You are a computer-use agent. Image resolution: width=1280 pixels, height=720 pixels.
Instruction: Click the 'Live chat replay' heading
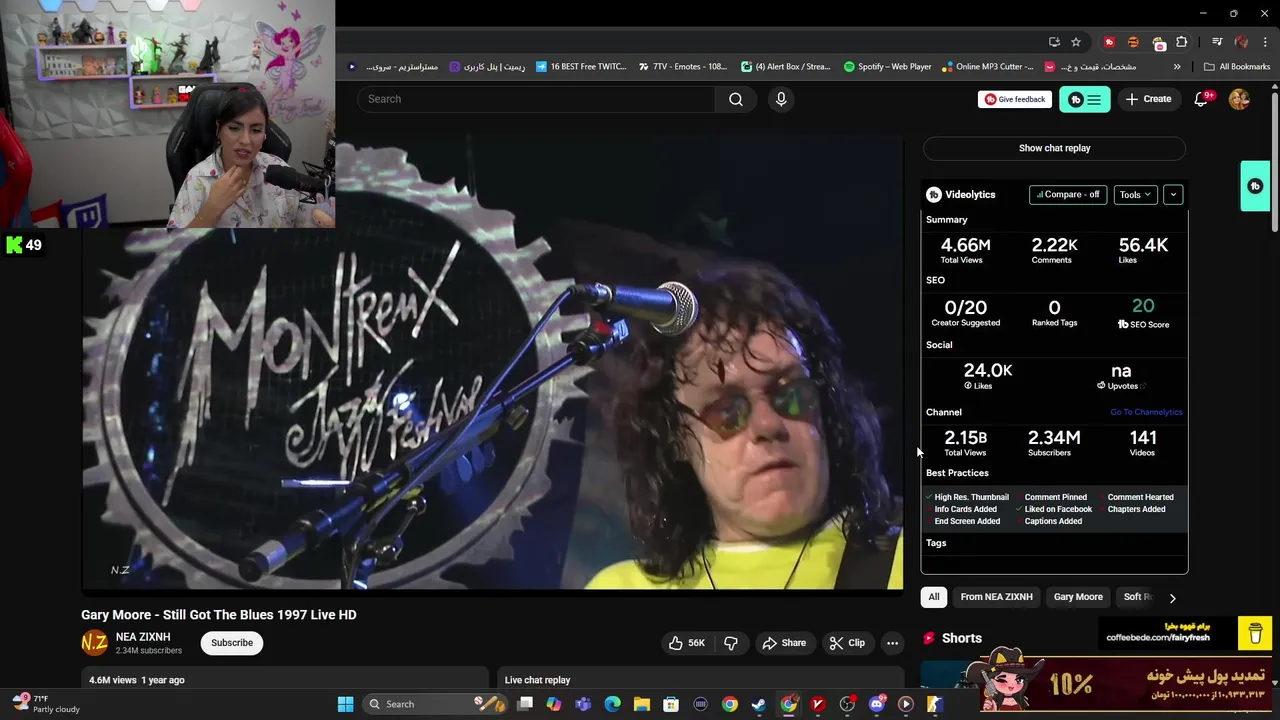(537, 680)
